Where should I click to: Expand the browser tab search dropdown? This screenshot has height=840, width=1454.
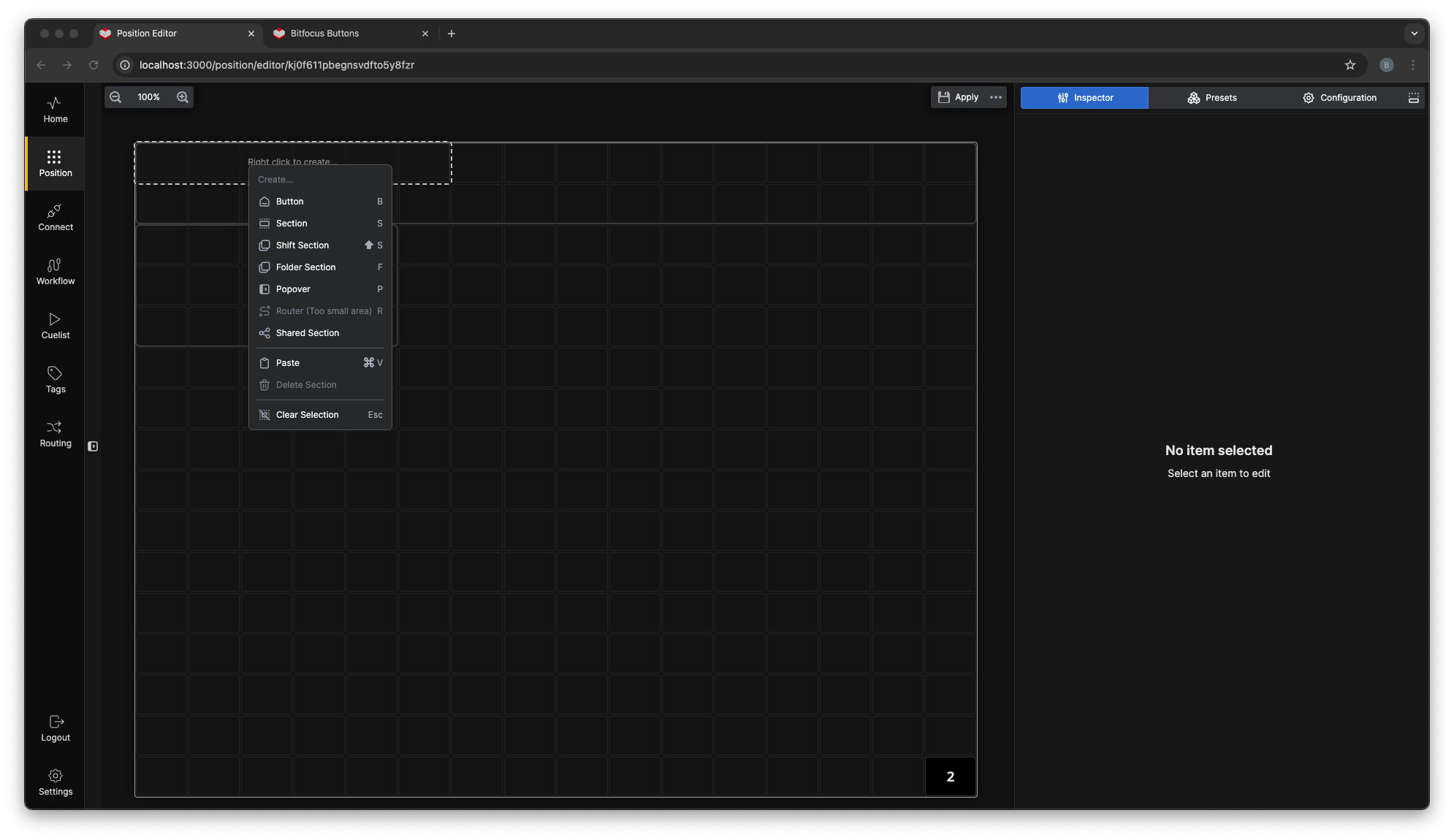point(1415,34)
